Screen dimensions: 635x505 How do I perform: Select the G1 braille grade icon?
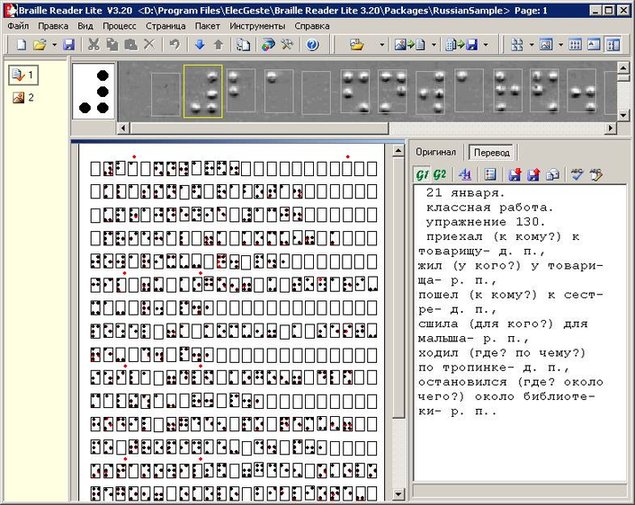[424, 175]
